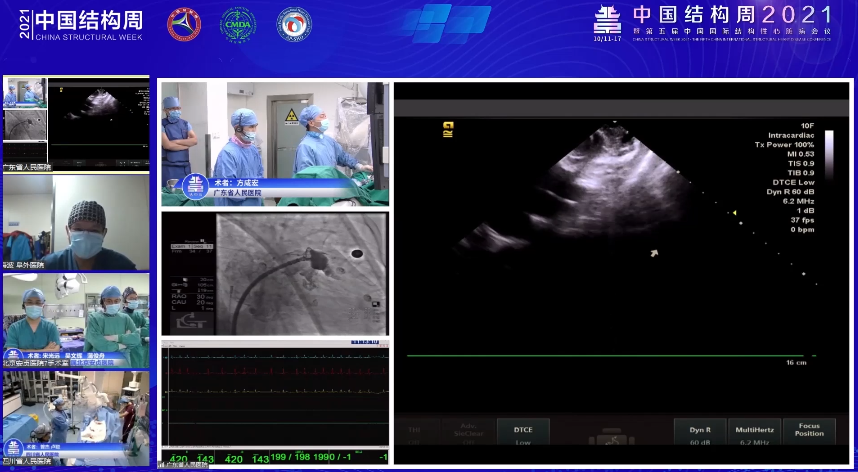Click the surgeon name badge logo in the operating room video
Screen dimensions: 858x472
[x=193, y=186]
